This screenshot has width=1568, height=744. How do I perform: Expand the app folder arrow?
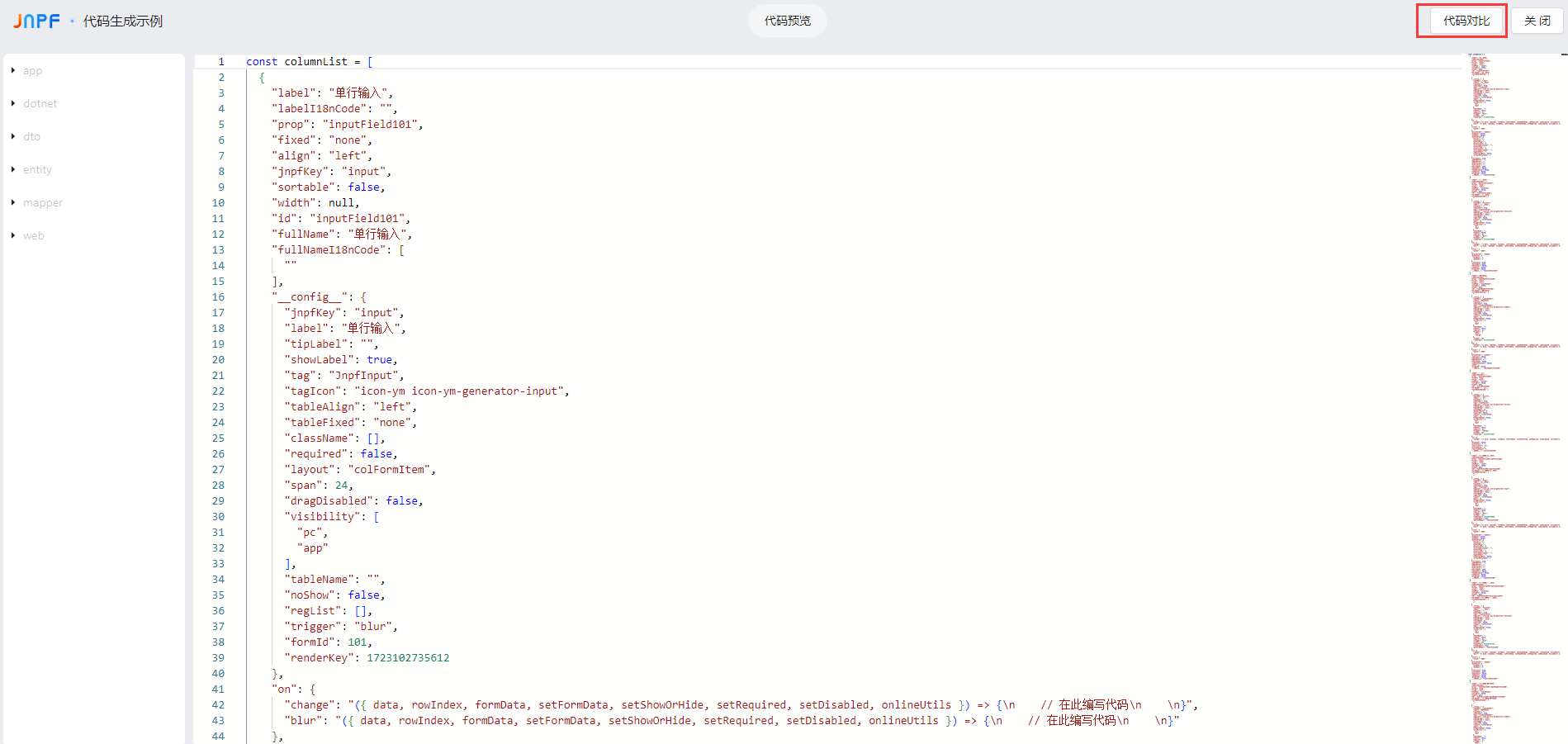(13, 70)
